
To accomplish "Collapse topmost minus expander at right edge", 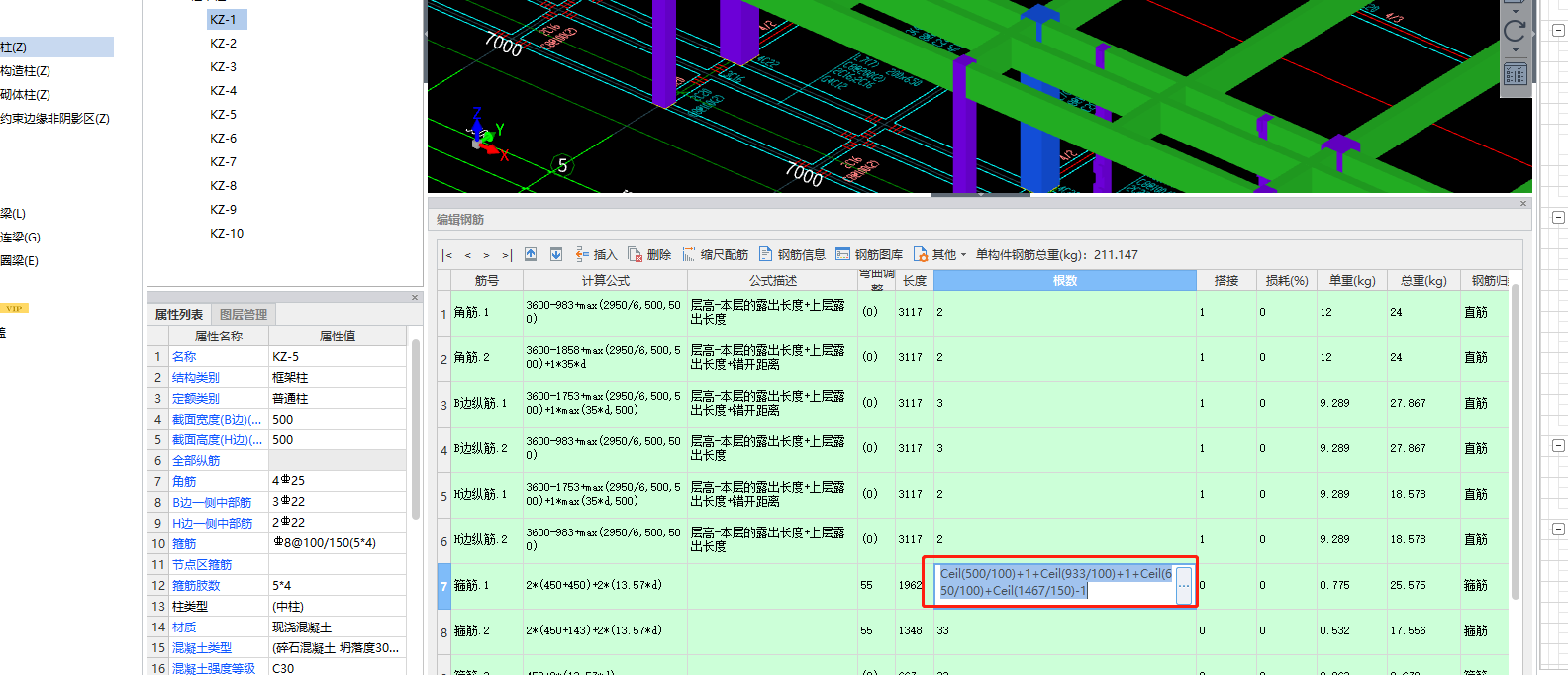I will 1558,31.
